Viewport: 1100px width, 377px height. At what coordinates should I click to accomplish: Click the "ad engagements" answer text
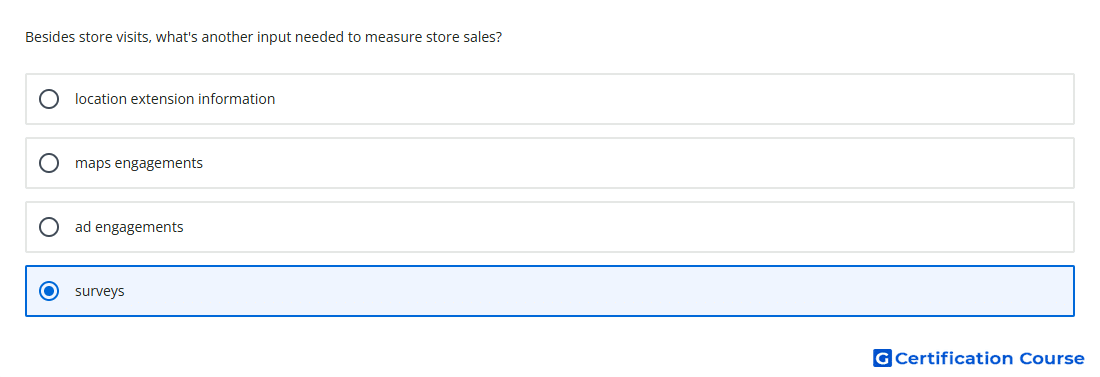(129, 227)
